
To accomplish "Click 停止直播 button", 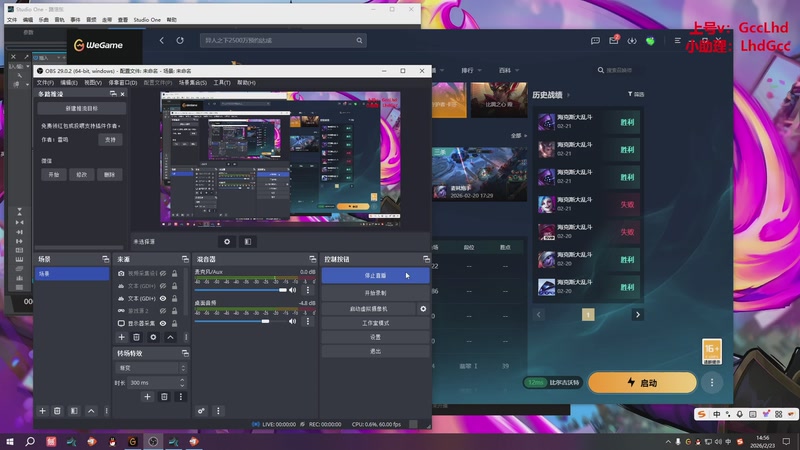I will pos(375,276).
